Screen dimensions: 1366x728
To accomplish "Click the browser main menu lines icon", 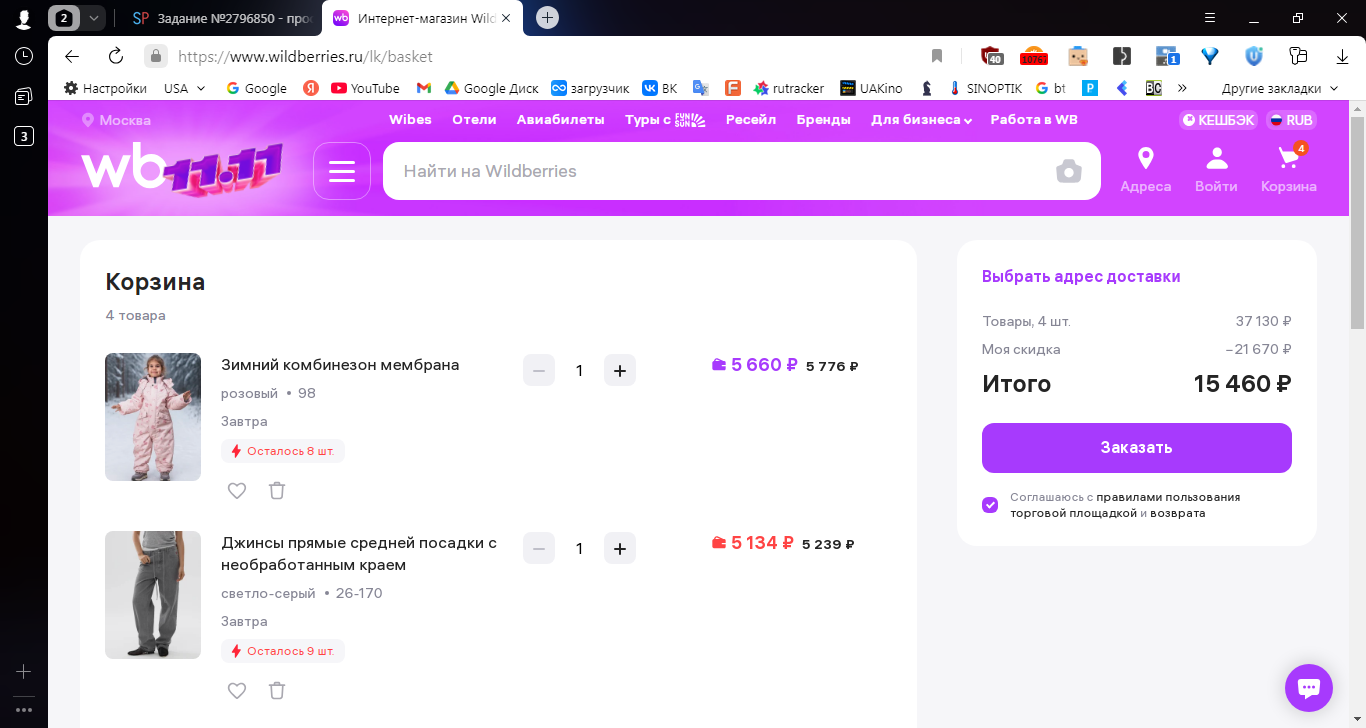I will coord(1210,18).
